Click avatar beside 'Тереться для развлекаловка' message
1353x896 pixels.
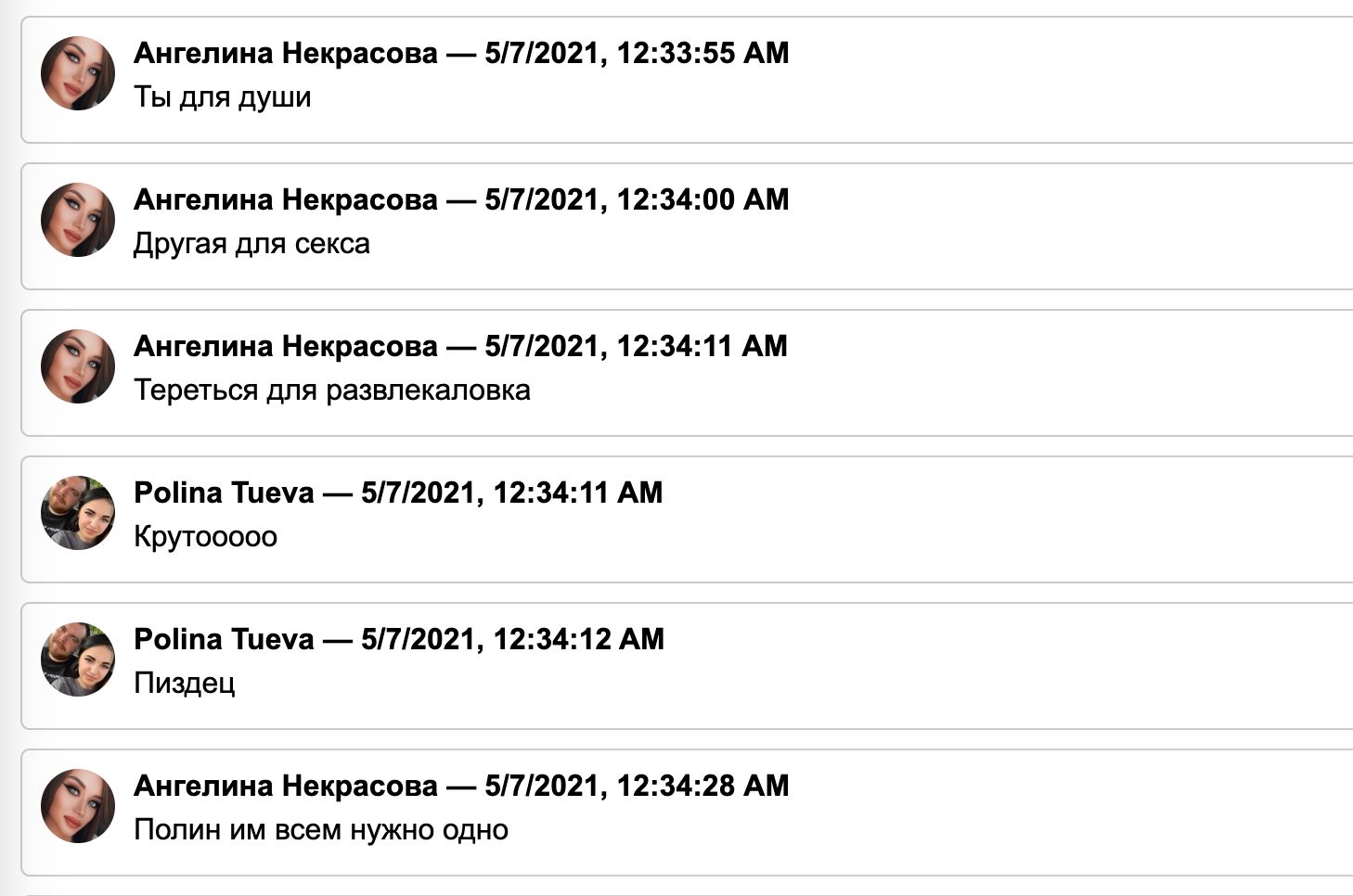(78, 366)
